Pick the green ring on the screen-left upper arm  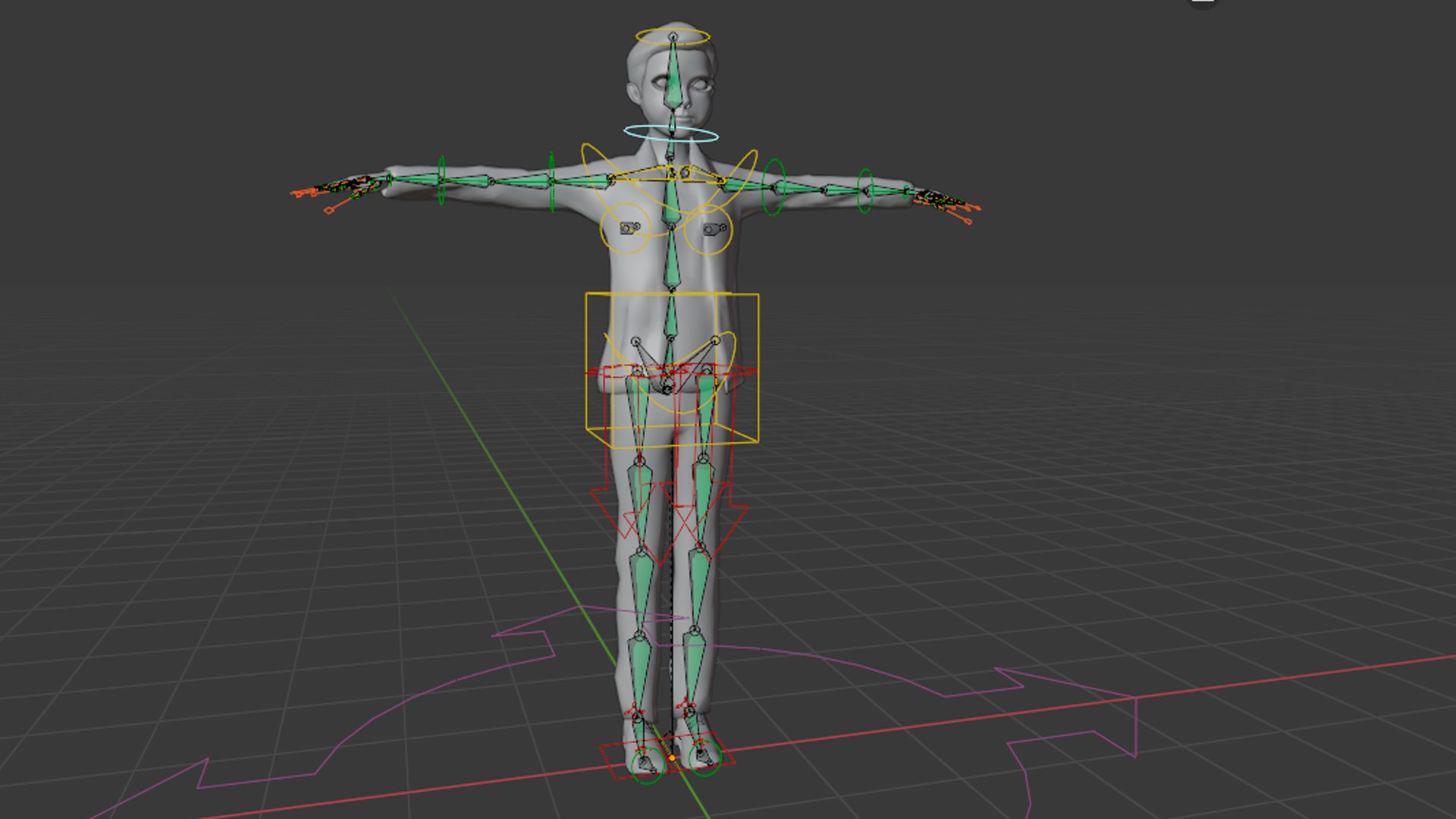[551, 181]
